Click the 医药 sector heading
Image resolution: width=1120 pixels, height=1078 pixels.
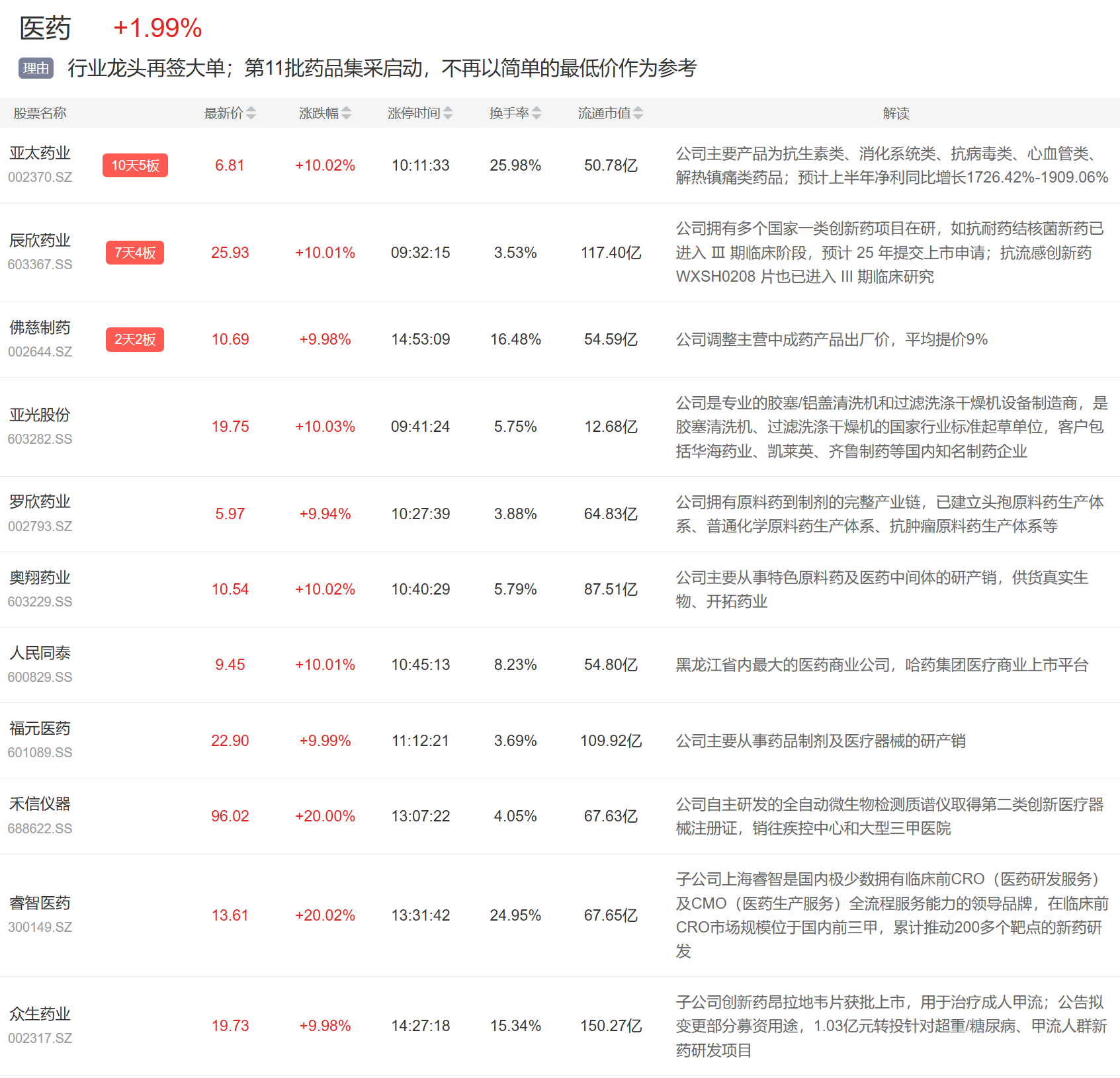click(x=45, y=28)
